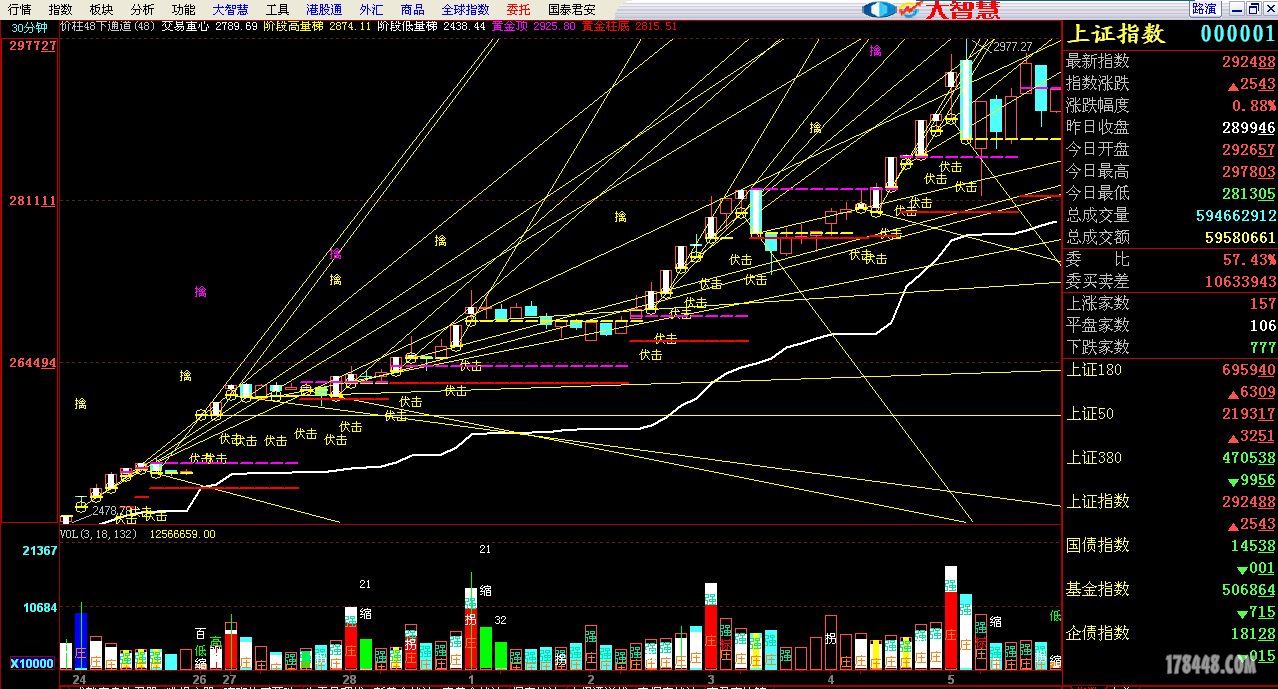Open the 国泰君安 broker menu
The height and width of the screenshot is (689, 1278).
click(572, 9)
